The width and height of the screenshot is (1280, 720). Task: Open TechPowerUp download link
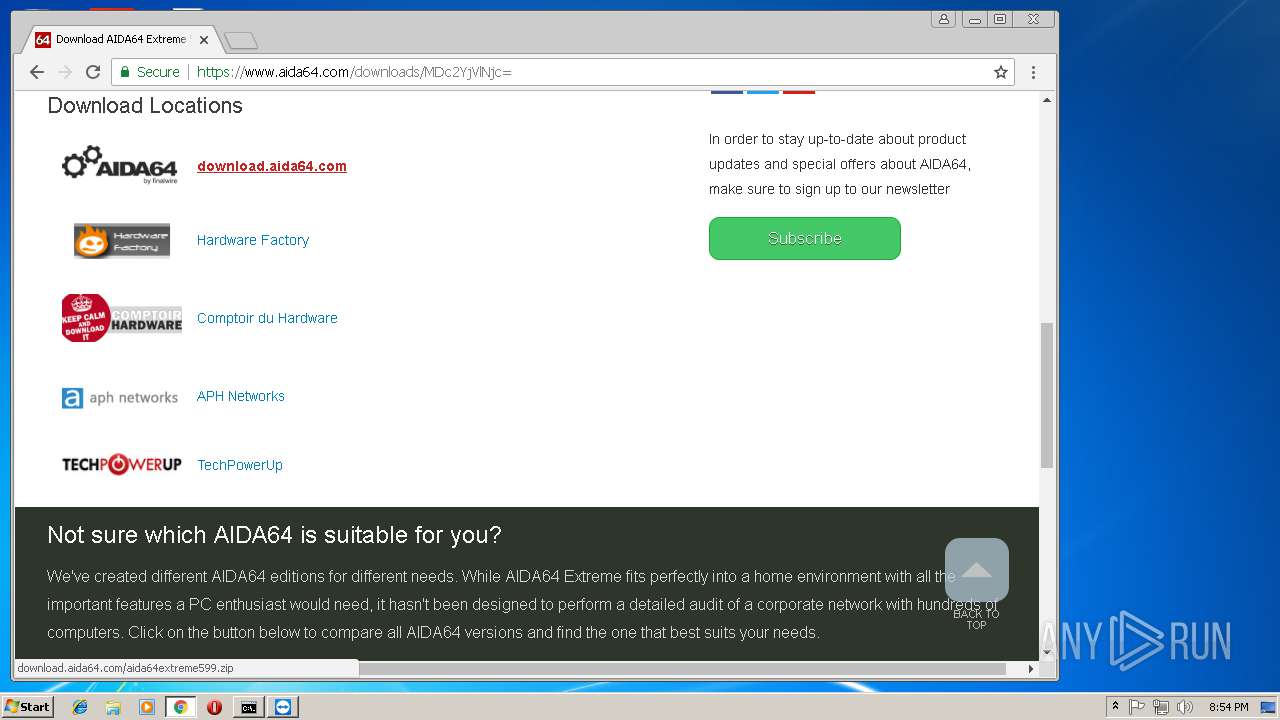click(240, 465)
